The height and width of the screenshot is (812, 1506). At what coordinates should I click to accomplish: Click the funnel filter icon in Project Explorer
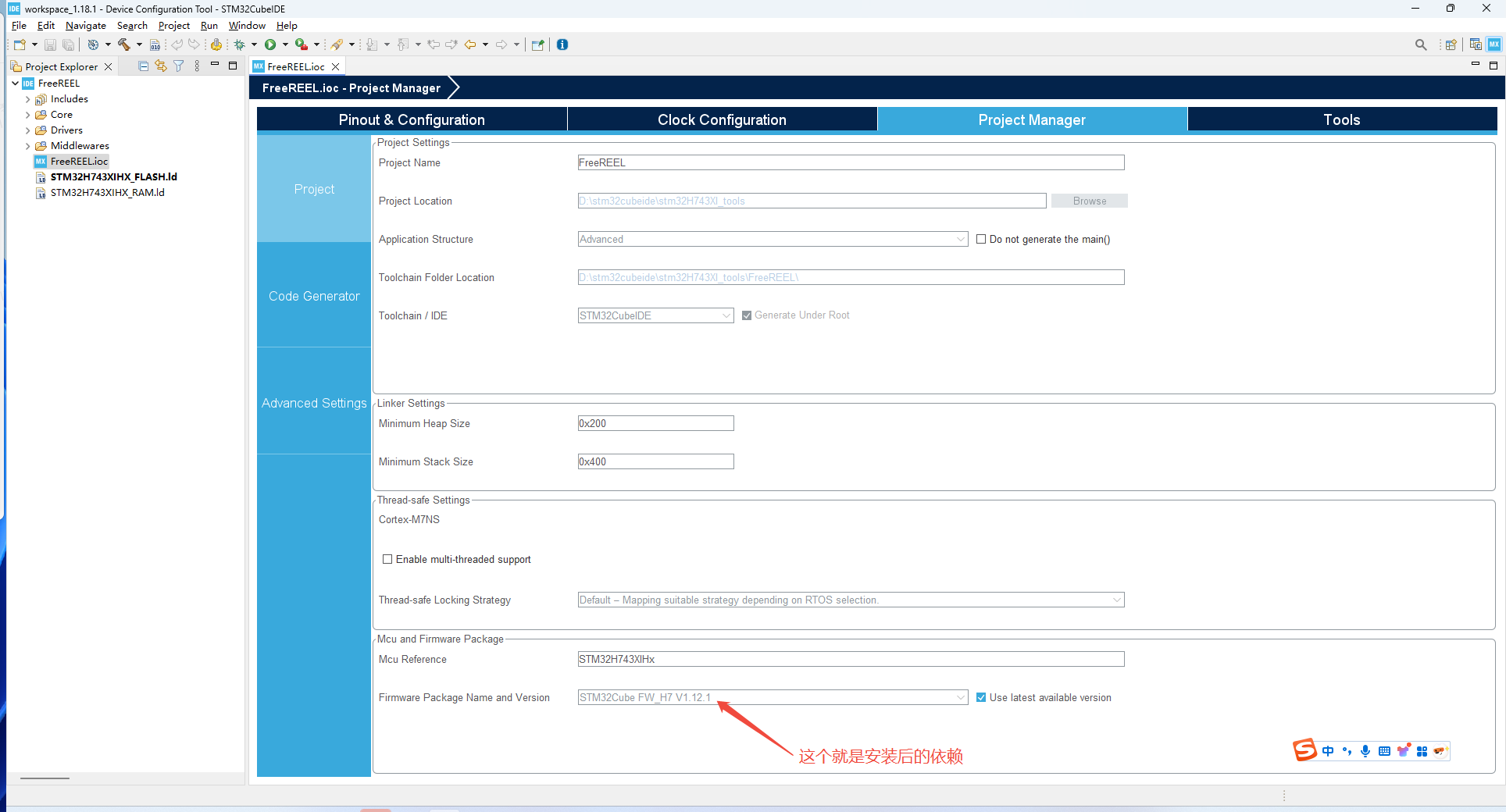179,66
